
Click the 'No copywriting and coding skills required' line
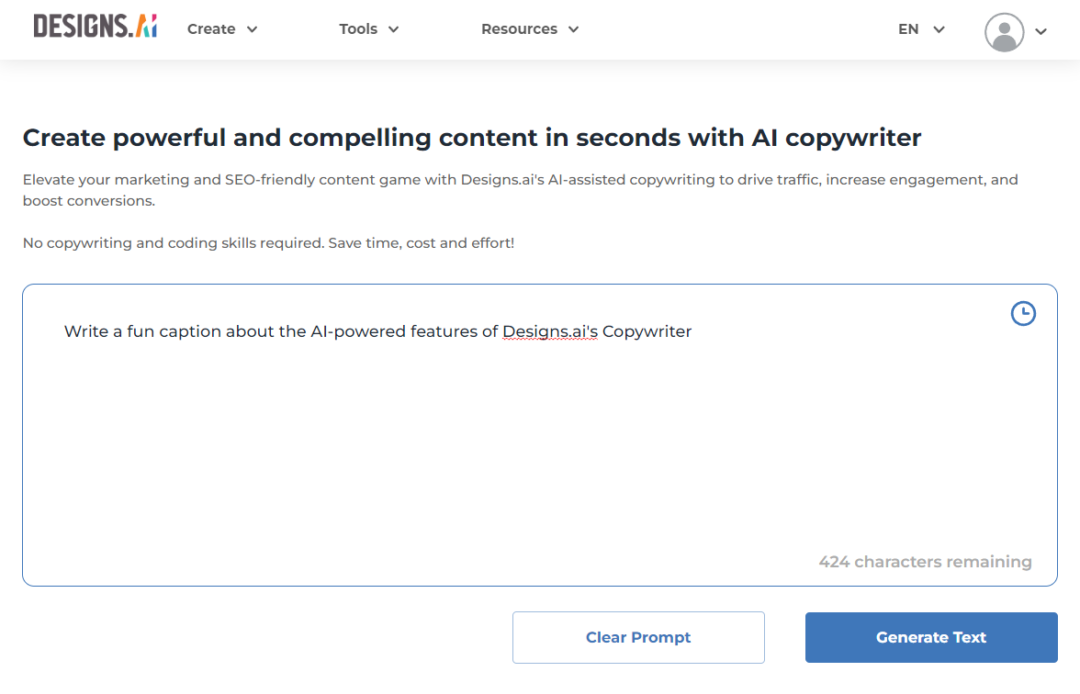coord(269,243)
